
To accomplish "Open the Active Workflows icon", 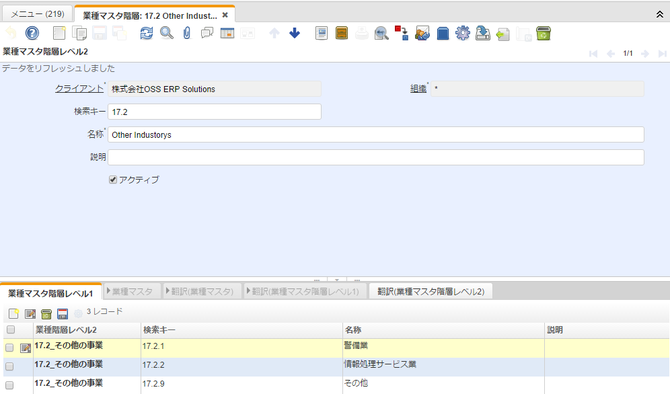I will pos(401,33).
